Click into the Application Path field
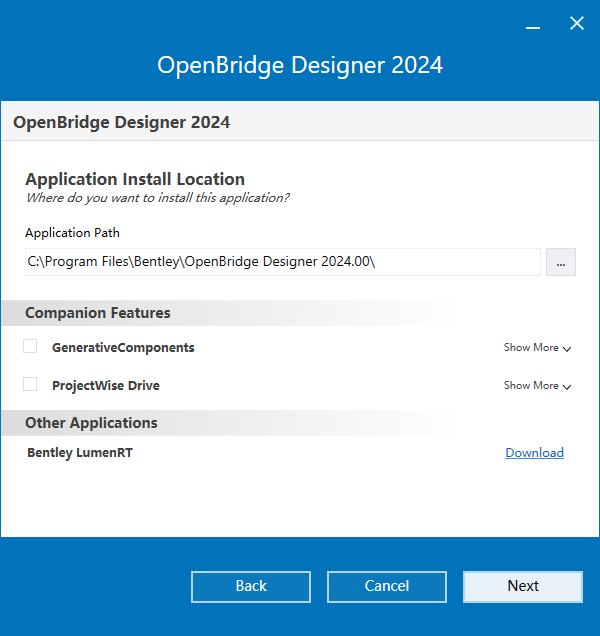The image size is (600, 636). (x=283, y=262)
